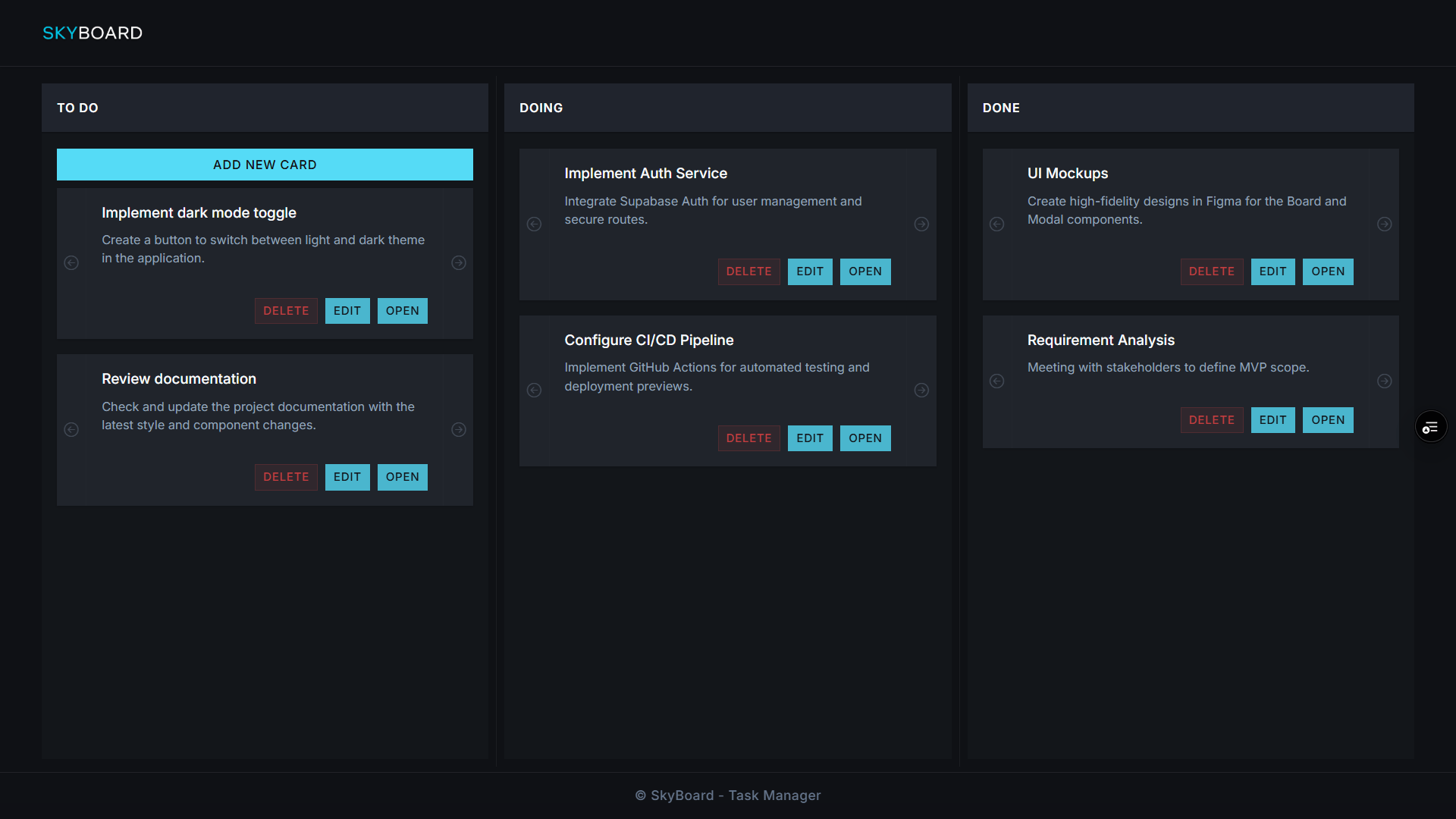Move 'Review documentation' card with right arrow
The height and width of the screenshot is (819, 1456).
click(458, 430)
